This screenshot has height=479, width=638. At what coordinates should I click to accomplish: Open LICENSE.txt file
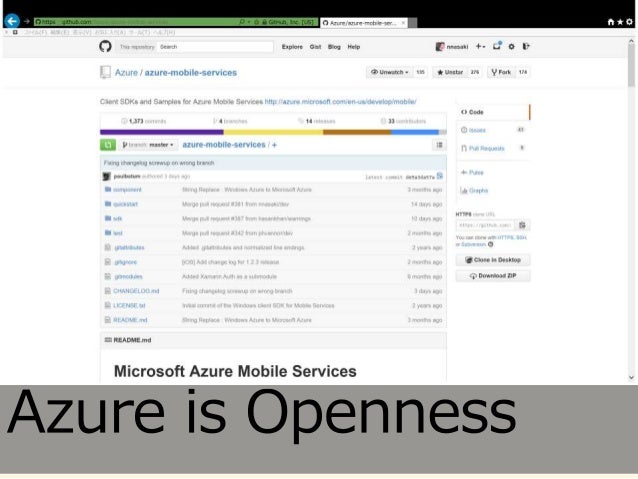129,305
